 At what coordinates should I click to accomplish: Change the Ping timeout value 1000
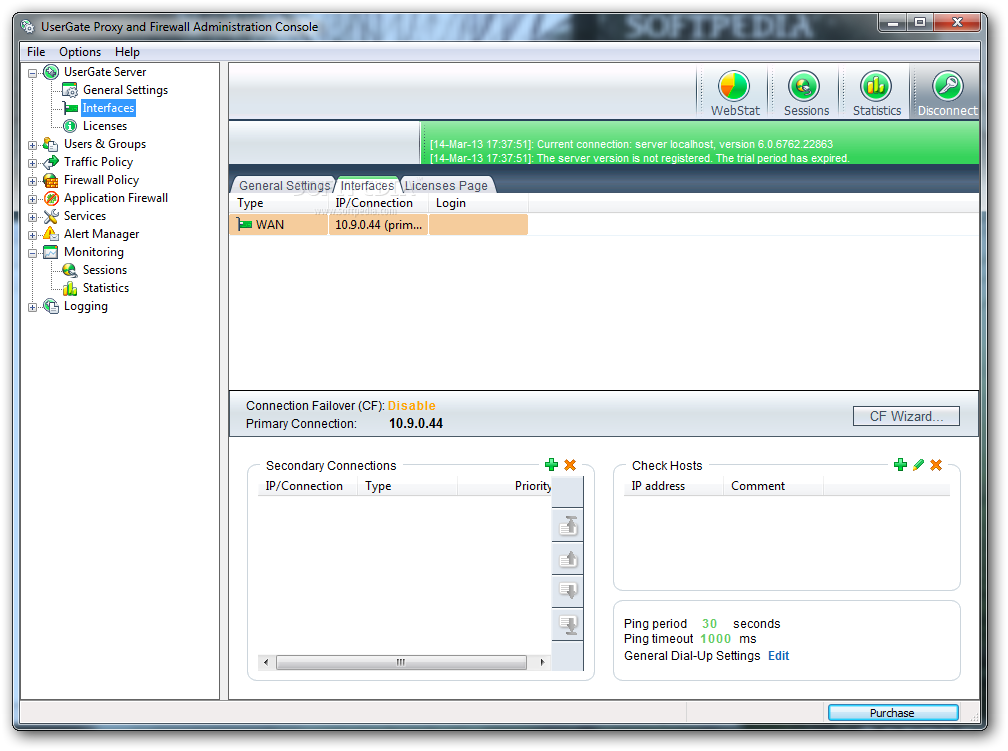[716, 639]
